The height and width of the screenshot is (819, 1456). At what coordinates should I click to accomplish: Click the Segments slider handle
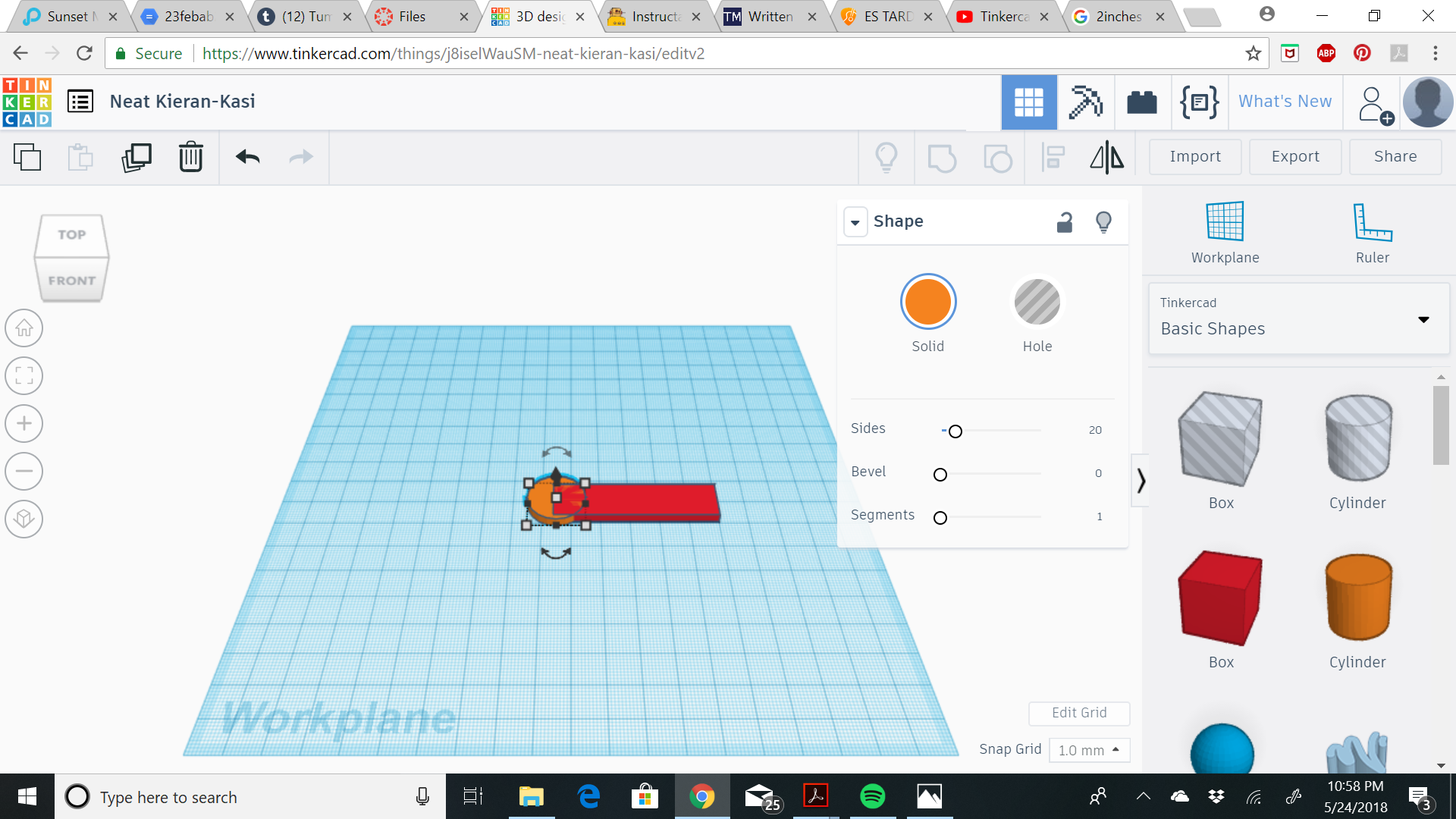pos(940,518)
